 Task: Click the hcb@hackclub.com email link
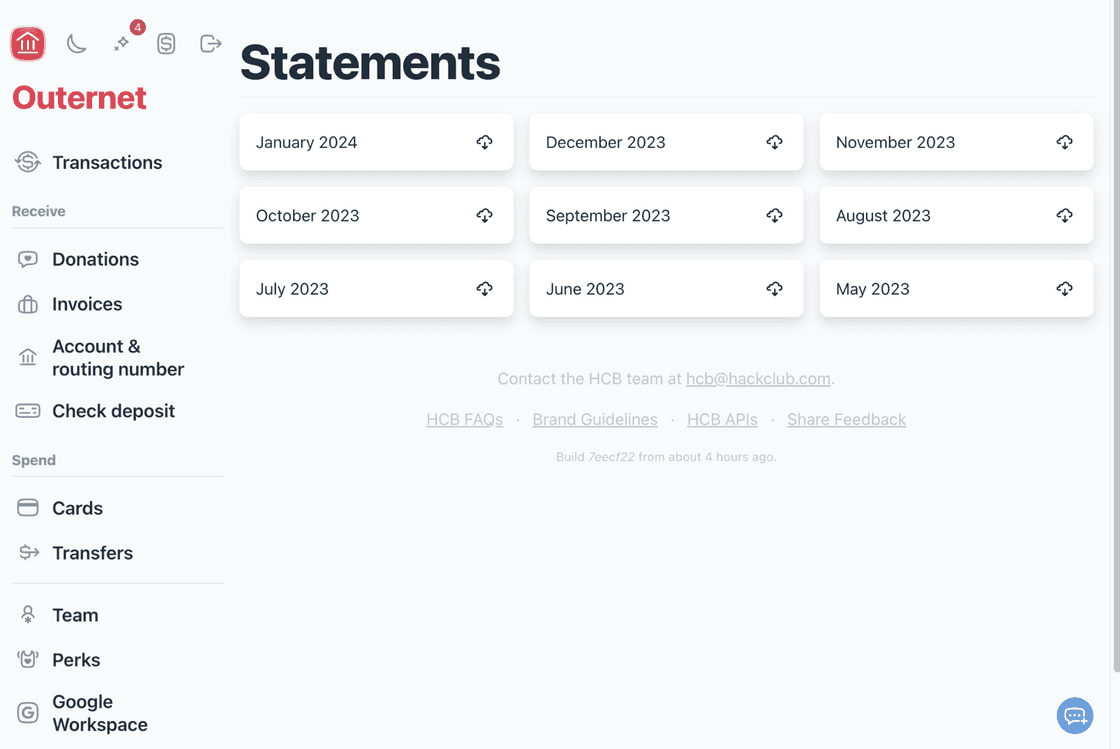click(758, 379)
